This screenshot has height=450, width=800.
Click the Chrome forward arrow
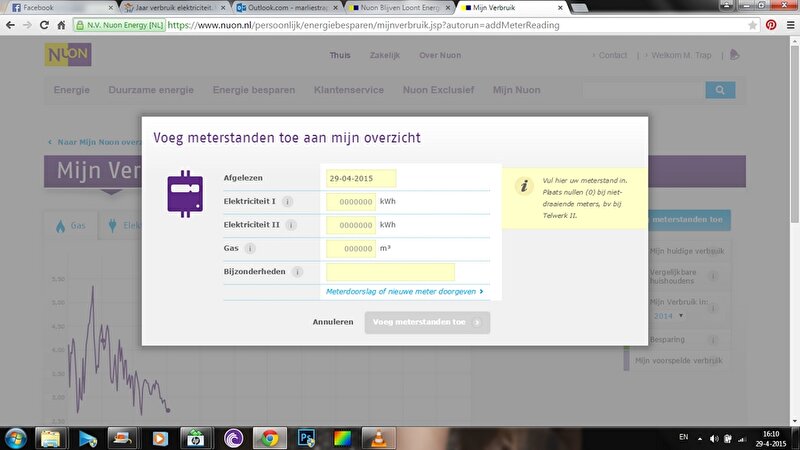(x=28, y=25)
